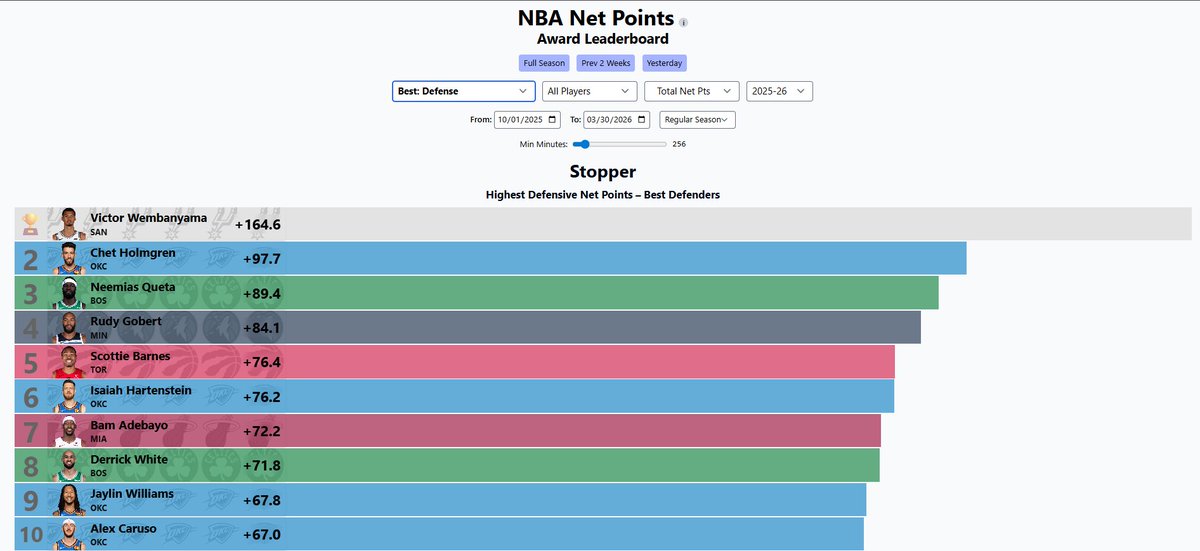Viewport: 1200px width, 551px height.
Task: Click the Alex Caruso name
Action: click(123, 528)
